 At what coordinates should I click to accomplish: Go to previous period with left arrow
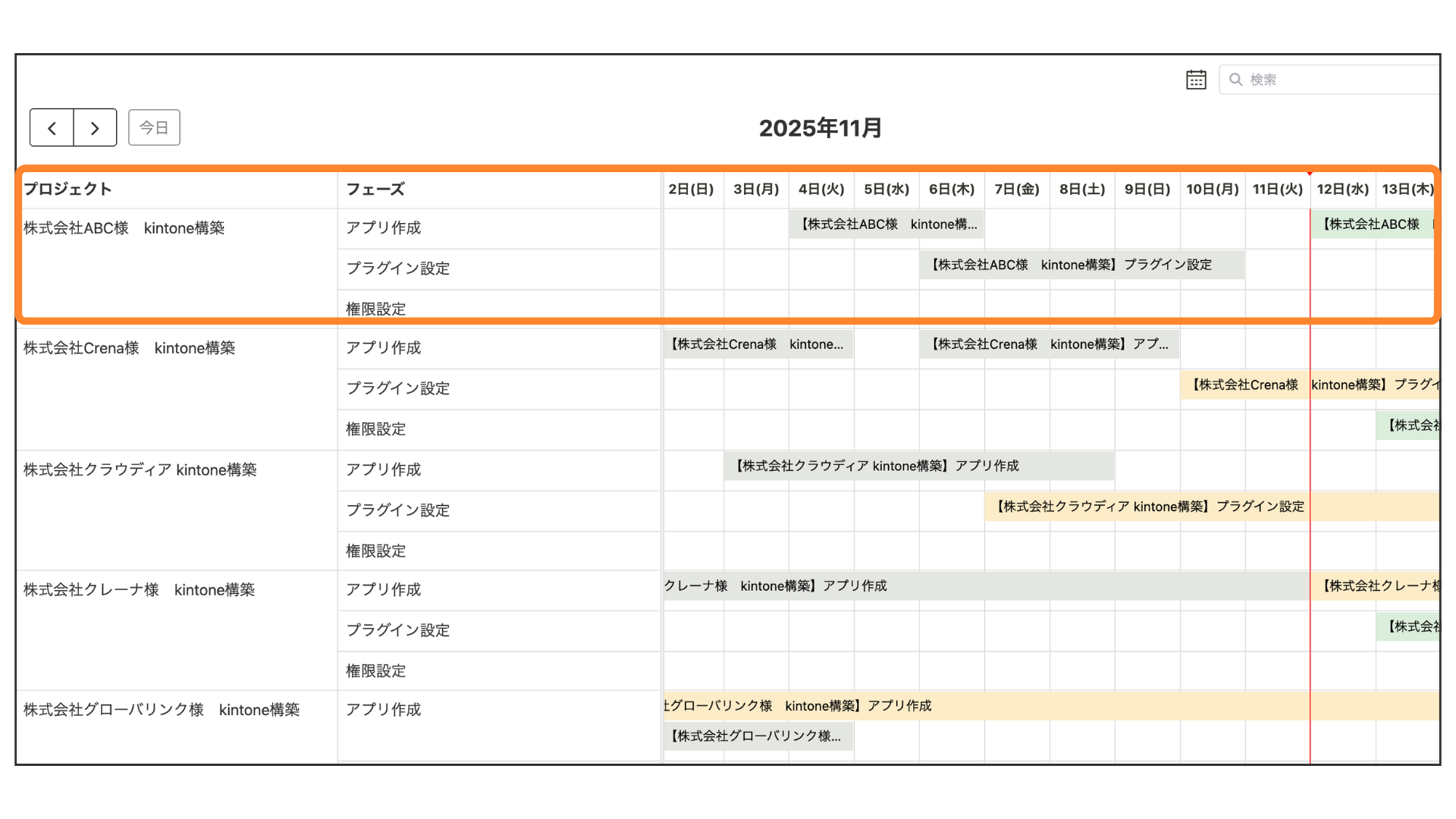pos(52,128)
